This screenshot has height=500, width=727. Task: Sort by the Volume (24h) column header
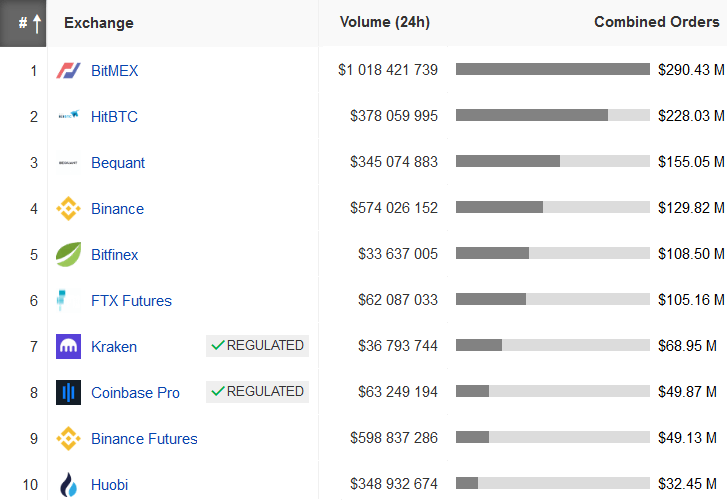(385, 22)
